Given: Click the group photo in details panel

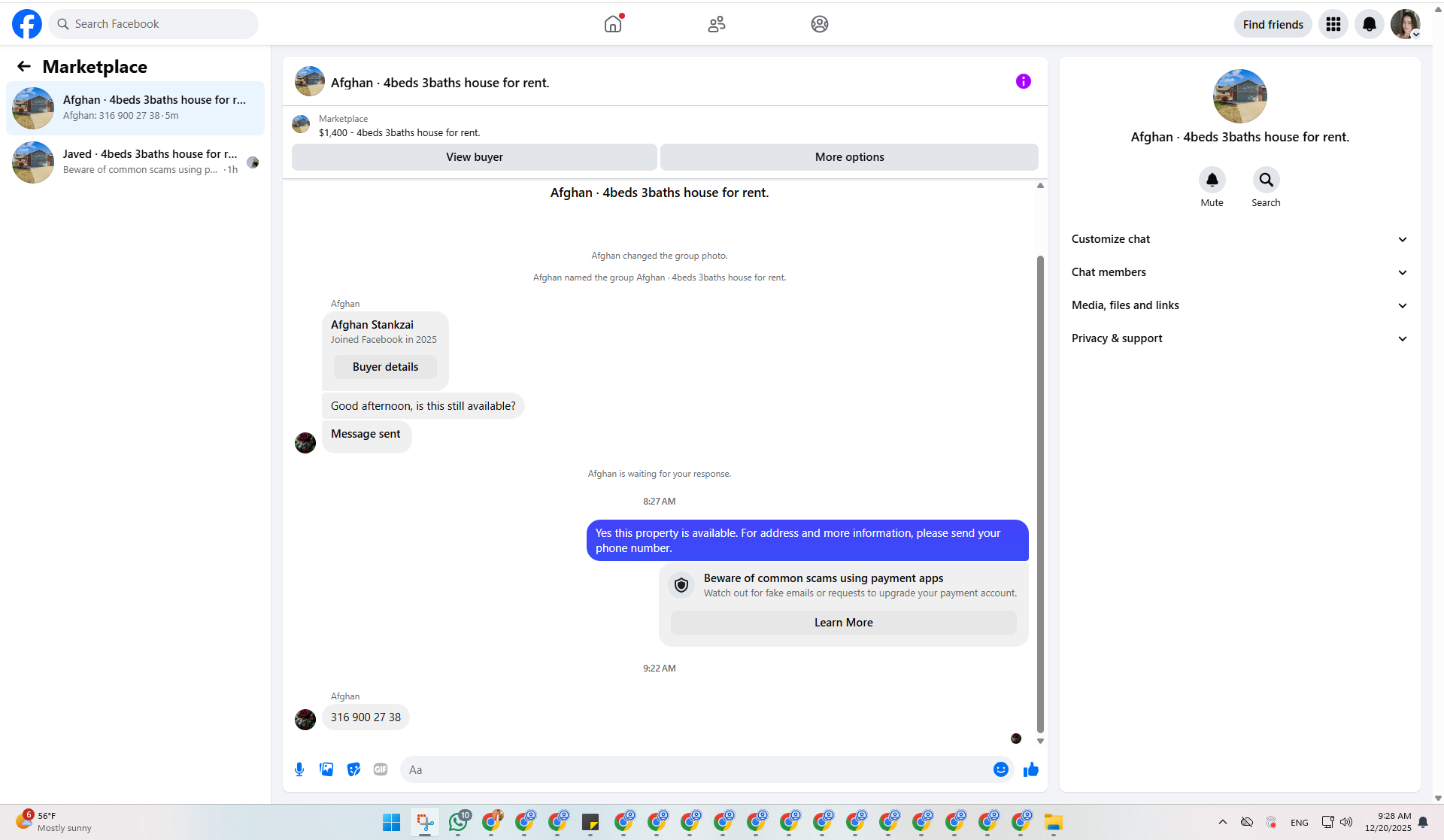Looking at the screenshot, I should point(1240,96).
